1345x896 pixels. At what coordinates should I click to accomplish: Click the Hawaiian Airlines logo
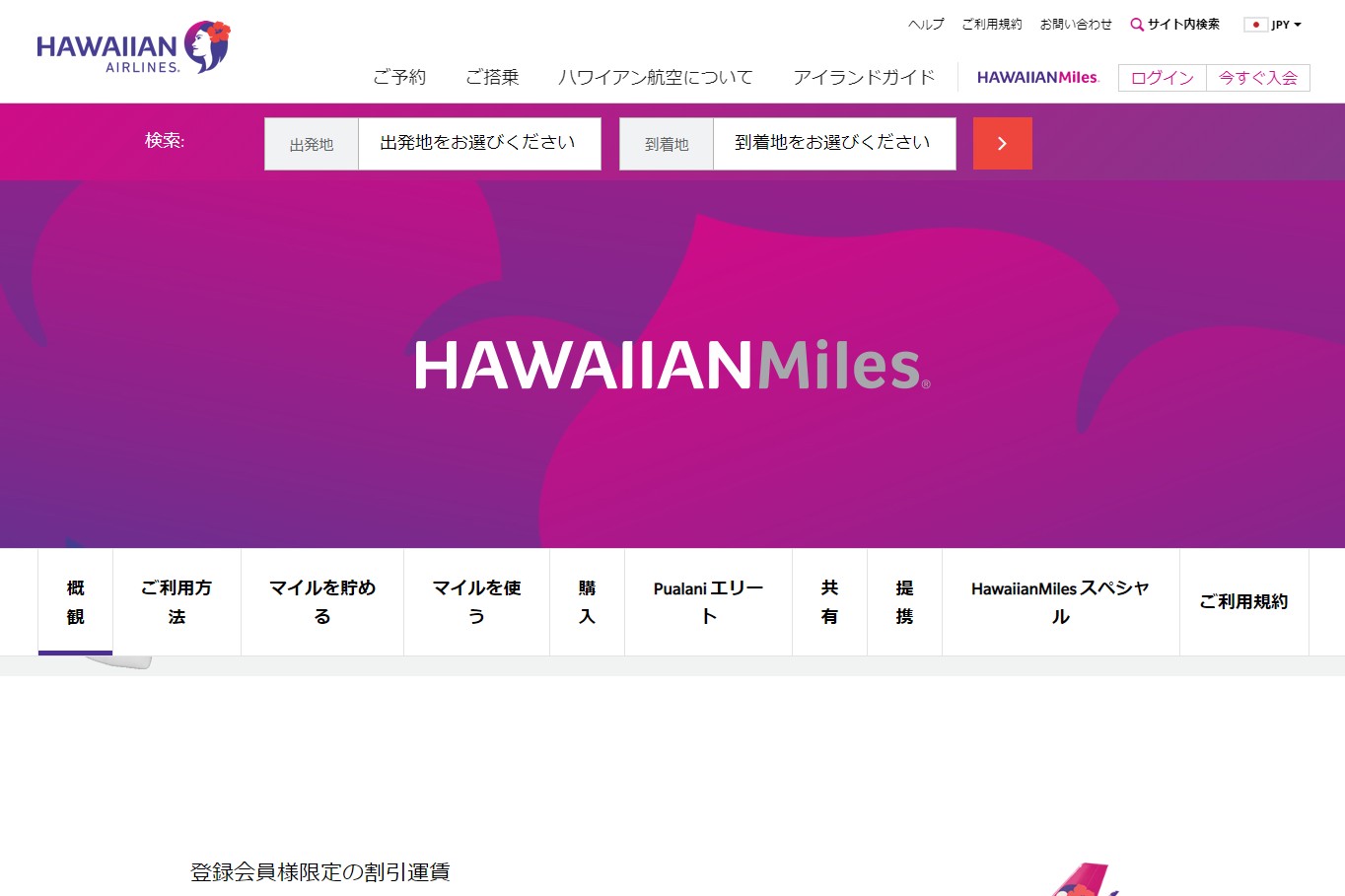[133, 48]
